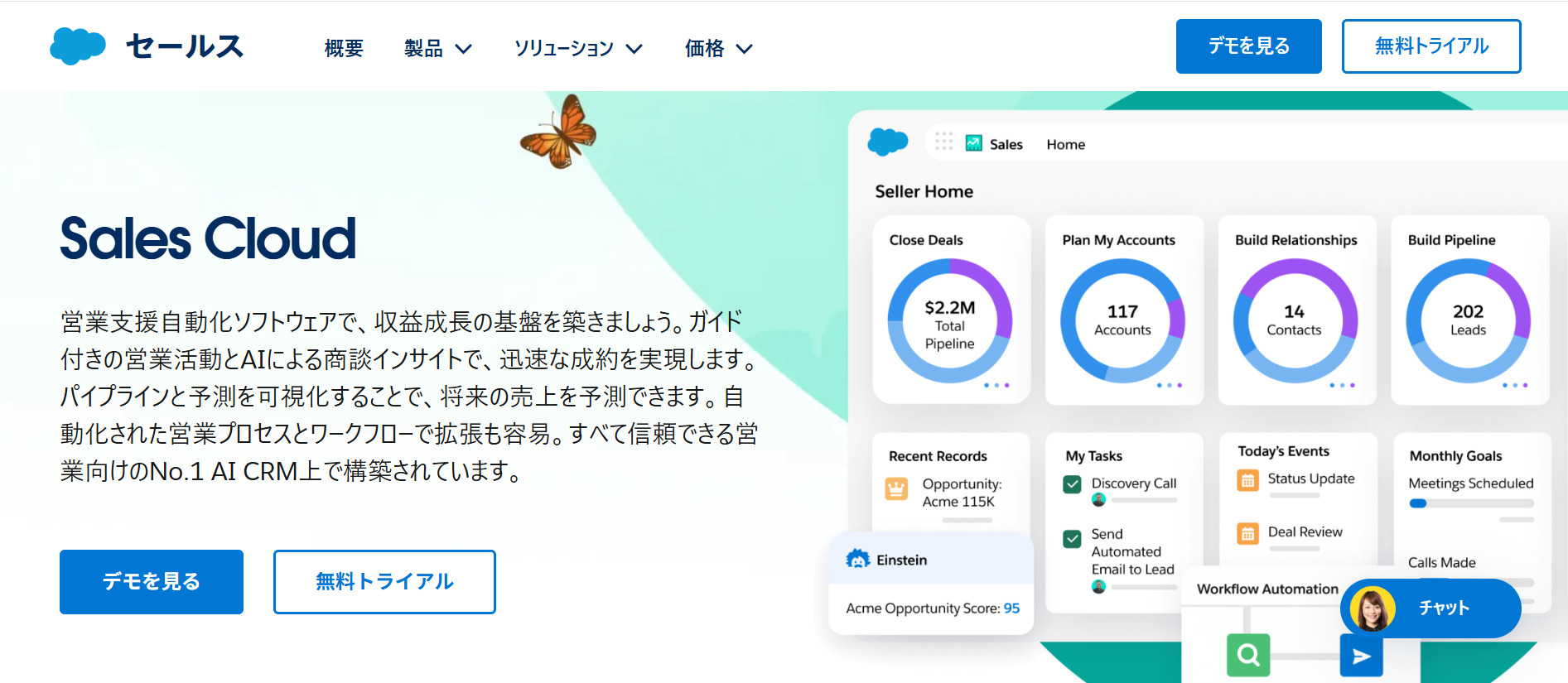1568x683 pixels.
Task: Click the Build Pipeline card title
Action: (1452, 240)
